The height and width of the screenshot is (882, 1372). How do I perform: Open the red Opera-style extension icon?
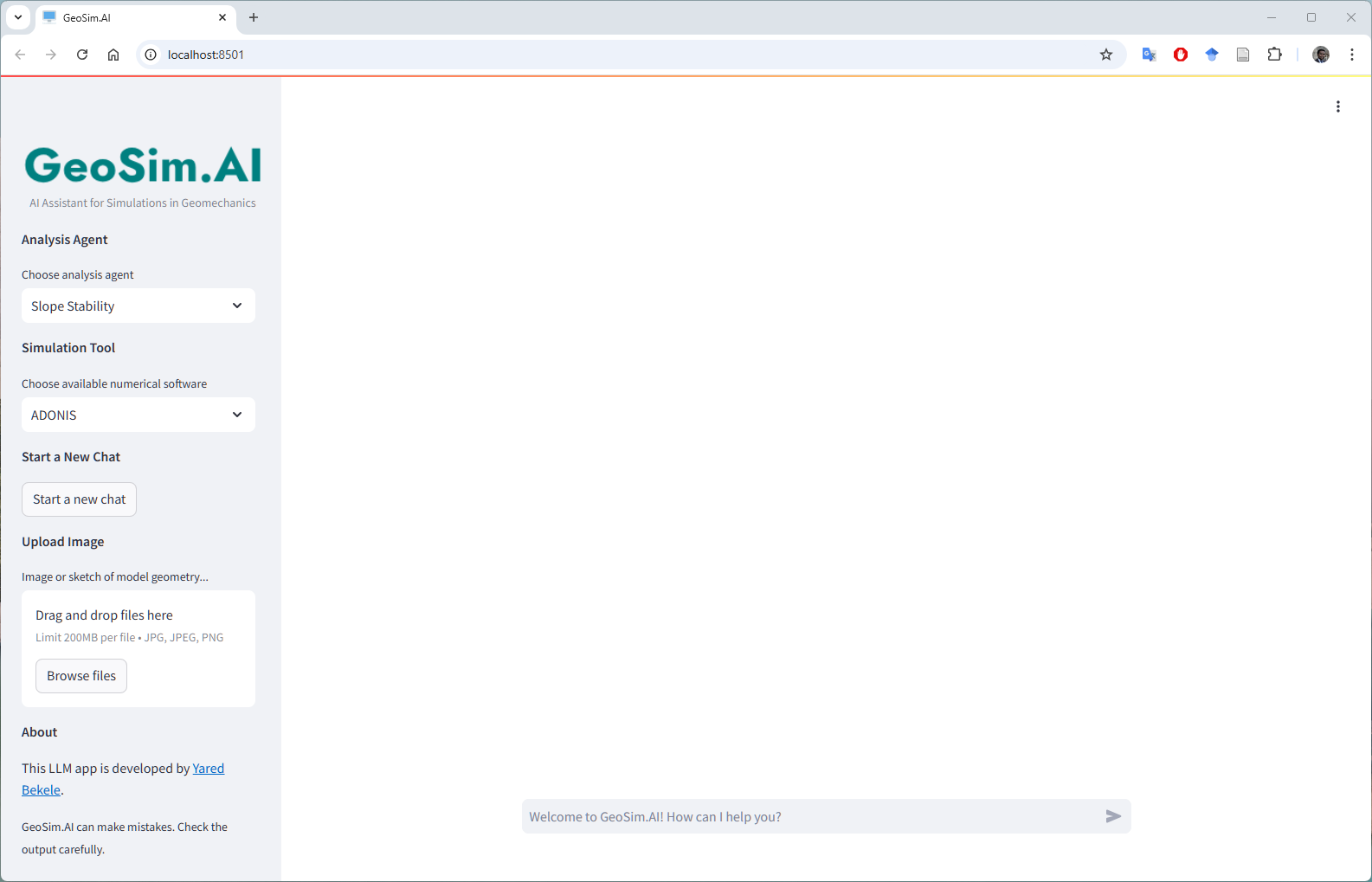pos(1181,55)
